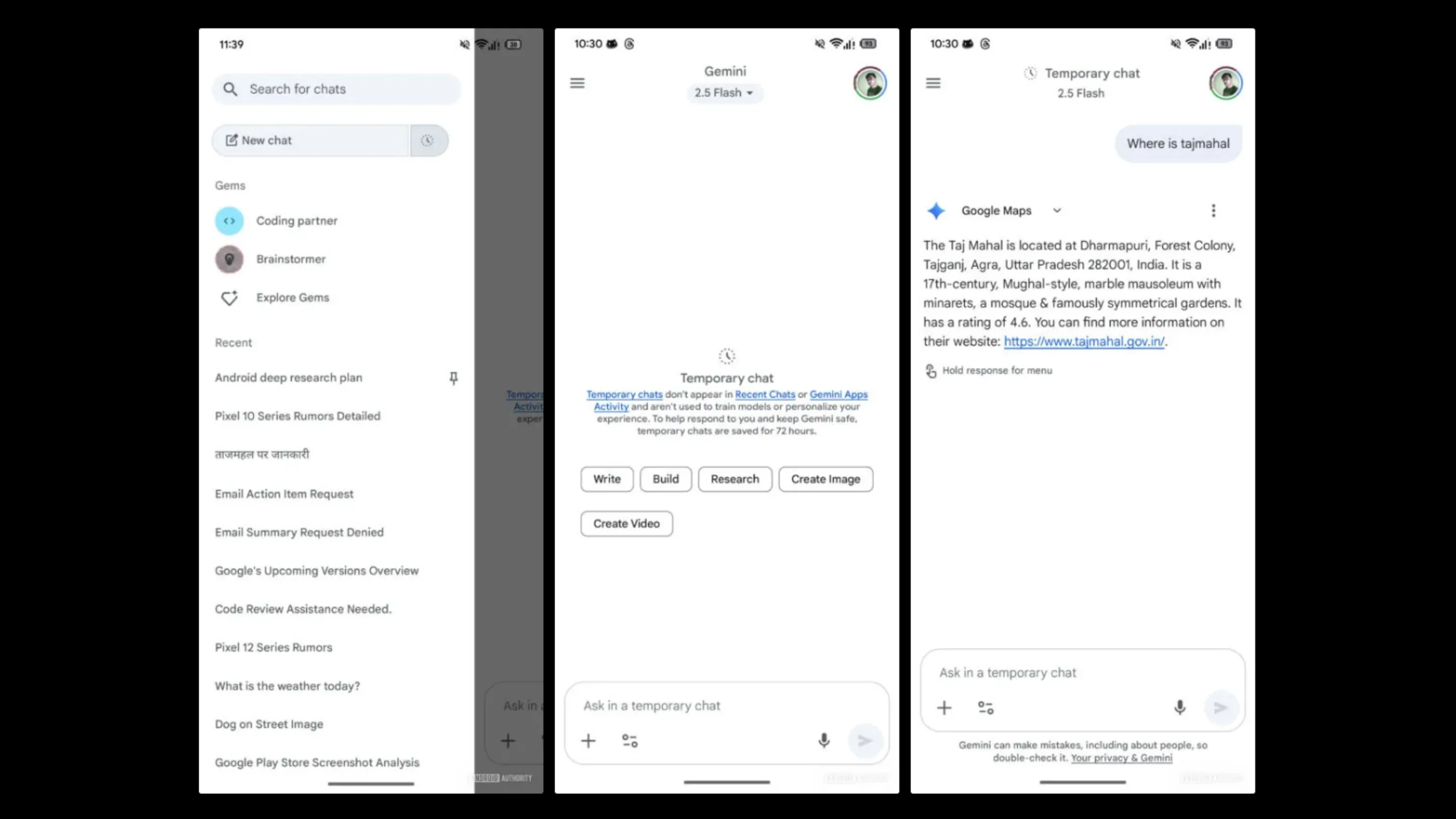Open Email Summary Request Denied chat
The image size is (1456, 819).
pos(299,532)
